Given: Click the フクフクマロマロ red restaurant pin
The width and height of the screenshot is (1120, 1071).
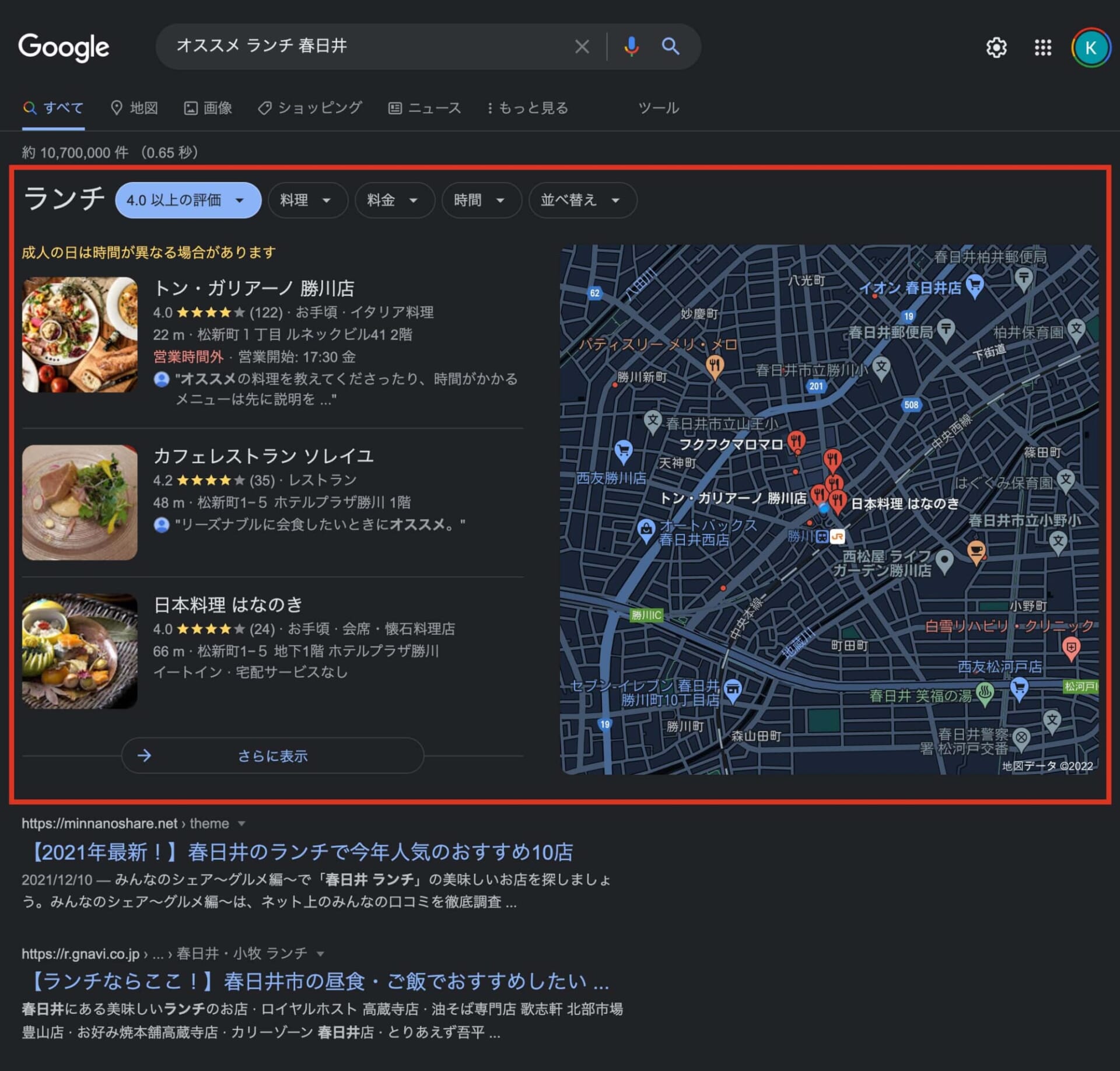Looking at the screenshot, I should tap(796, 442).
